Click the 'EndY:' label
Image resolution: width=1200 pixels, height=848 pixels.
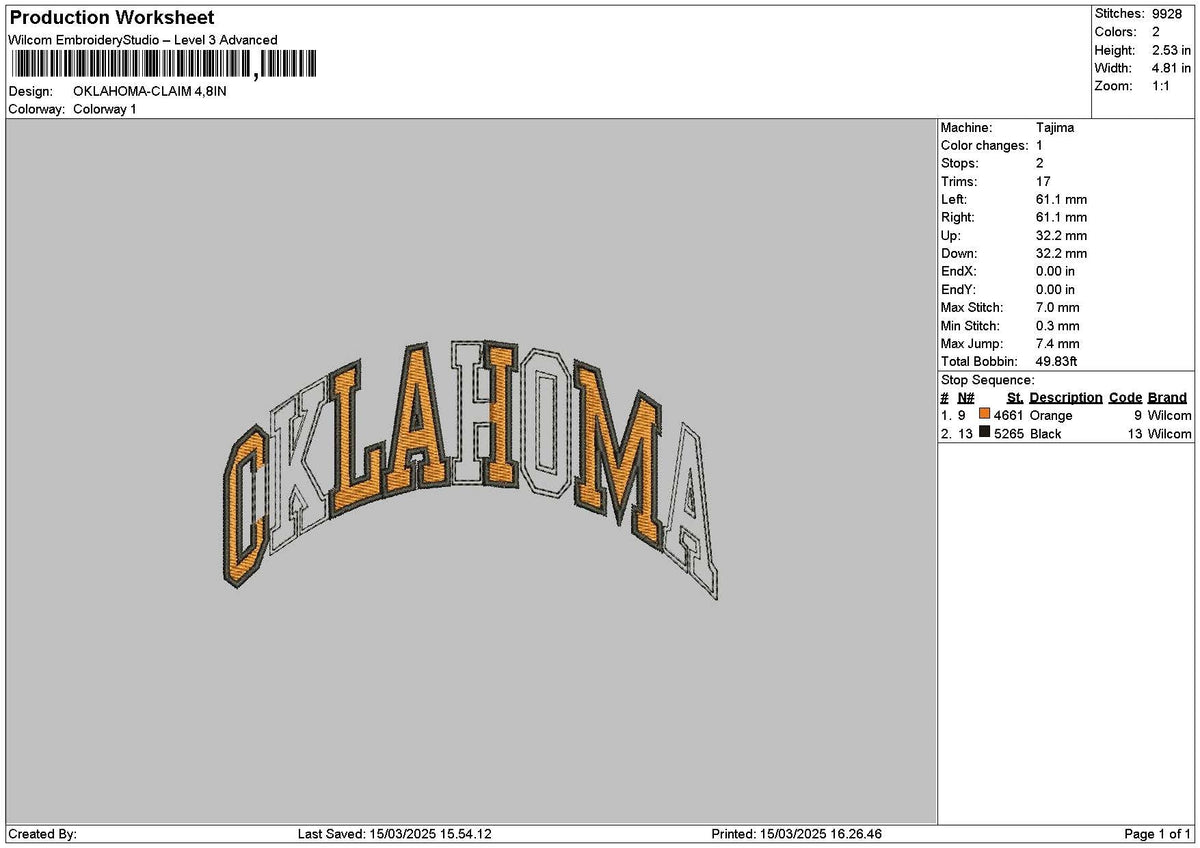tap(959, 290)
